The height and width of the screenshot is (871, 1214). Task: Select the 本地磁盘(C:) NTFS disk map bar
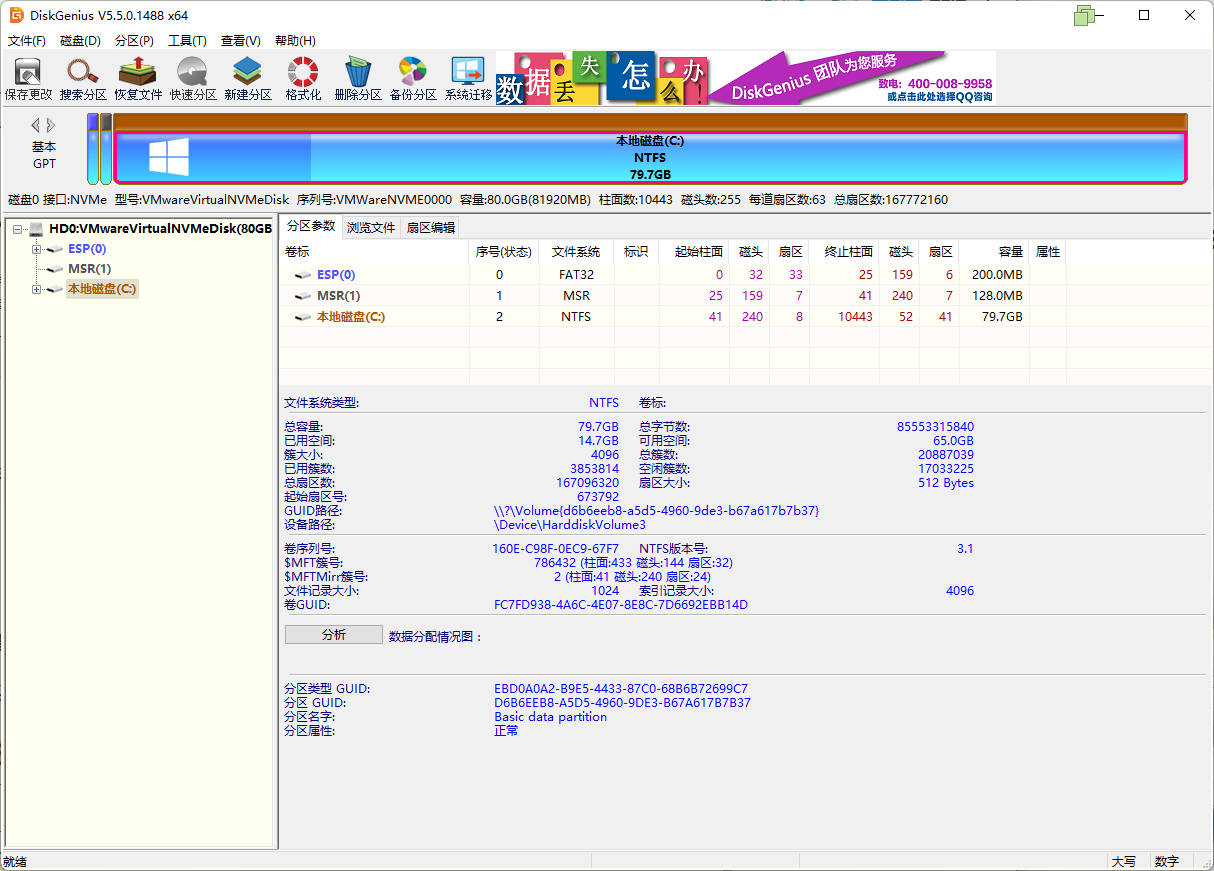pos(650,158)
